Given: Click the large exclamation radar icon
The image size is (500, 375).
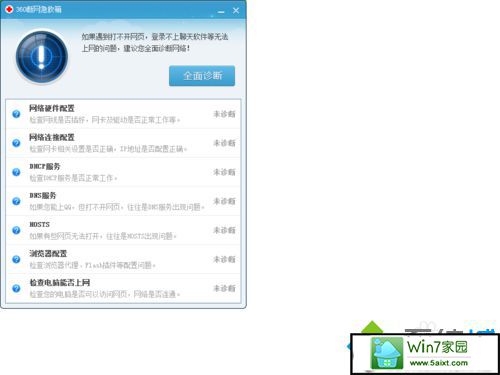Looking at the screenshot, I should tap(42, 56).
